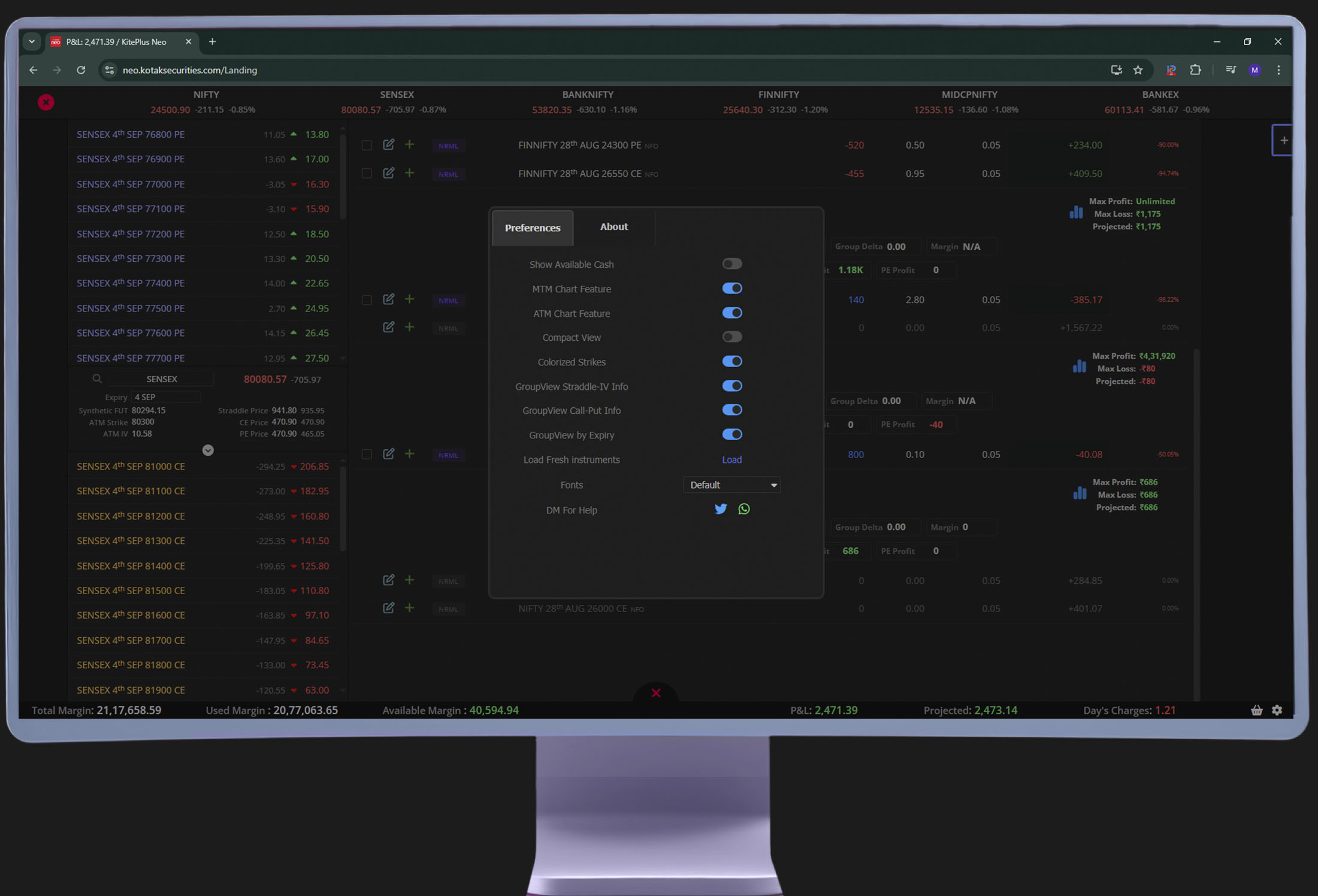Turn on the Compact View toggle

tap(731, 337)
